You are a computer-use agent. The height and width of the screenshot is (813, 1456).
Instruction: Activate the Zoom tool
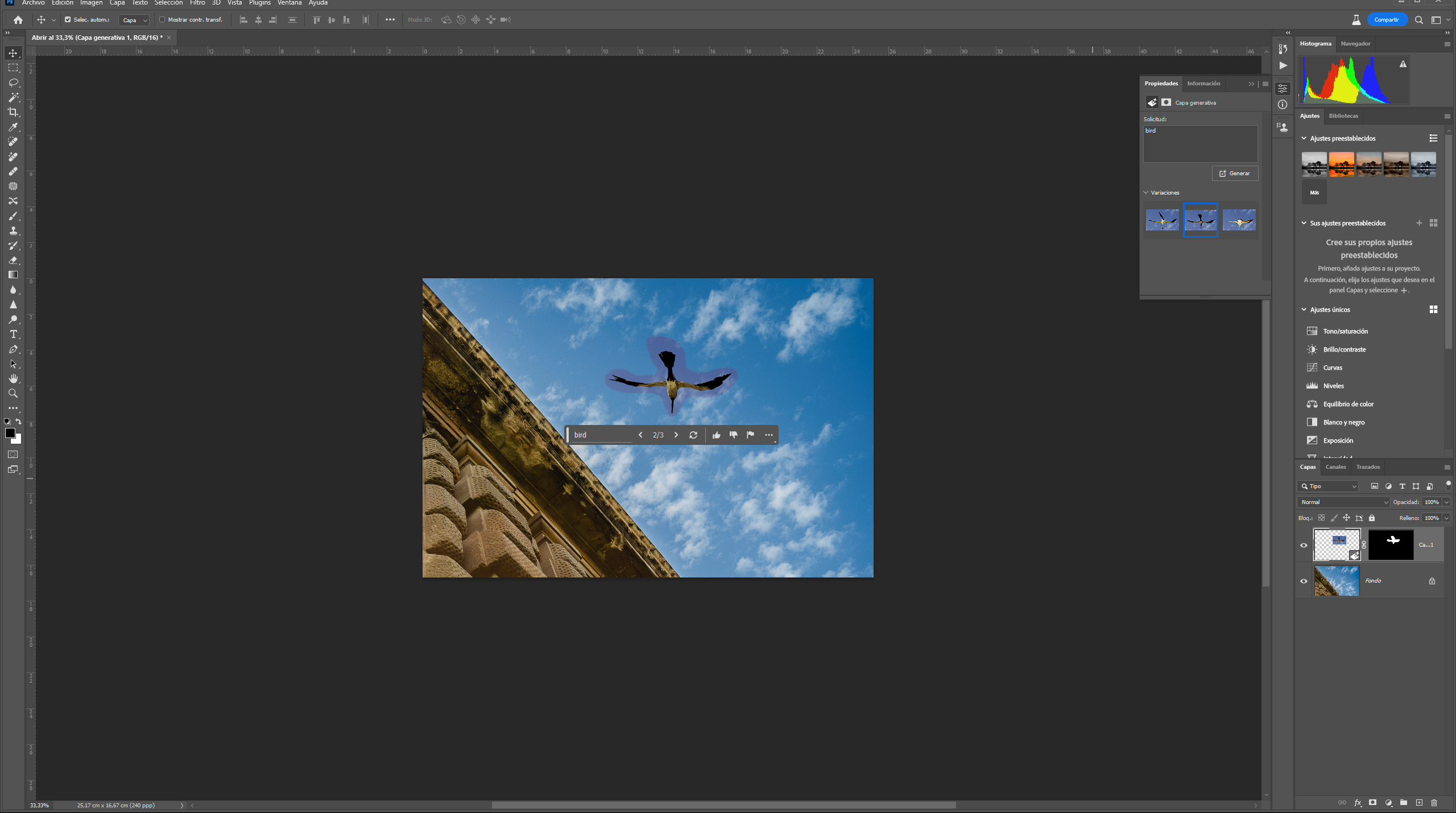[x=13, y=393]
